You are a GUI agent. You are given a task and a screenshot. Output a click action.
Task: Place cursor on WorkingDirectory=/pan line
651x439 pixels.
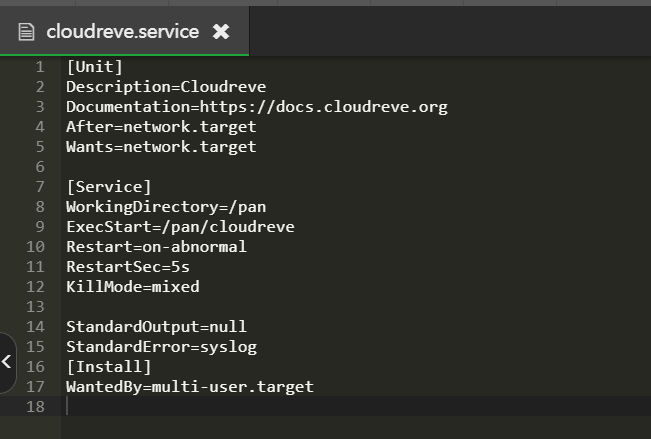pyautogui.click(x=166, y=207)
